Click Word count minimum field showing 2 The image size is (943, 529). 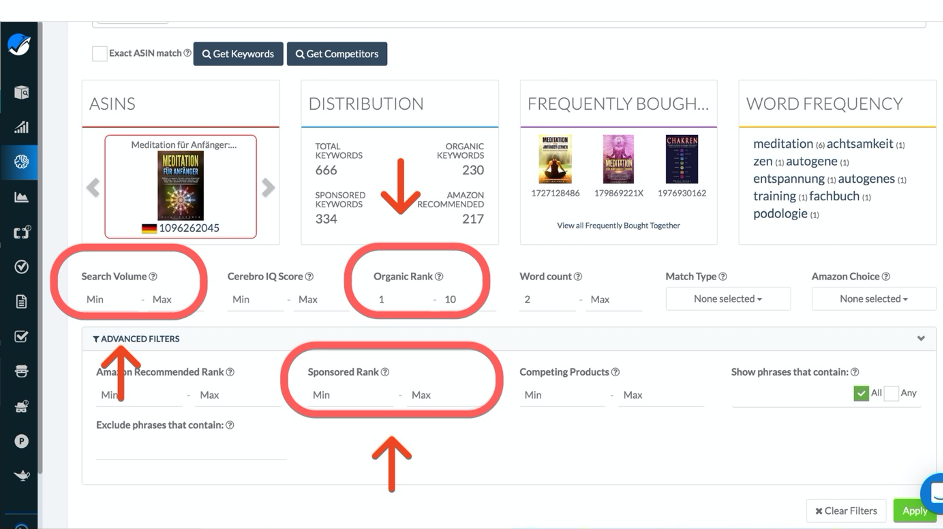(548, 299)
